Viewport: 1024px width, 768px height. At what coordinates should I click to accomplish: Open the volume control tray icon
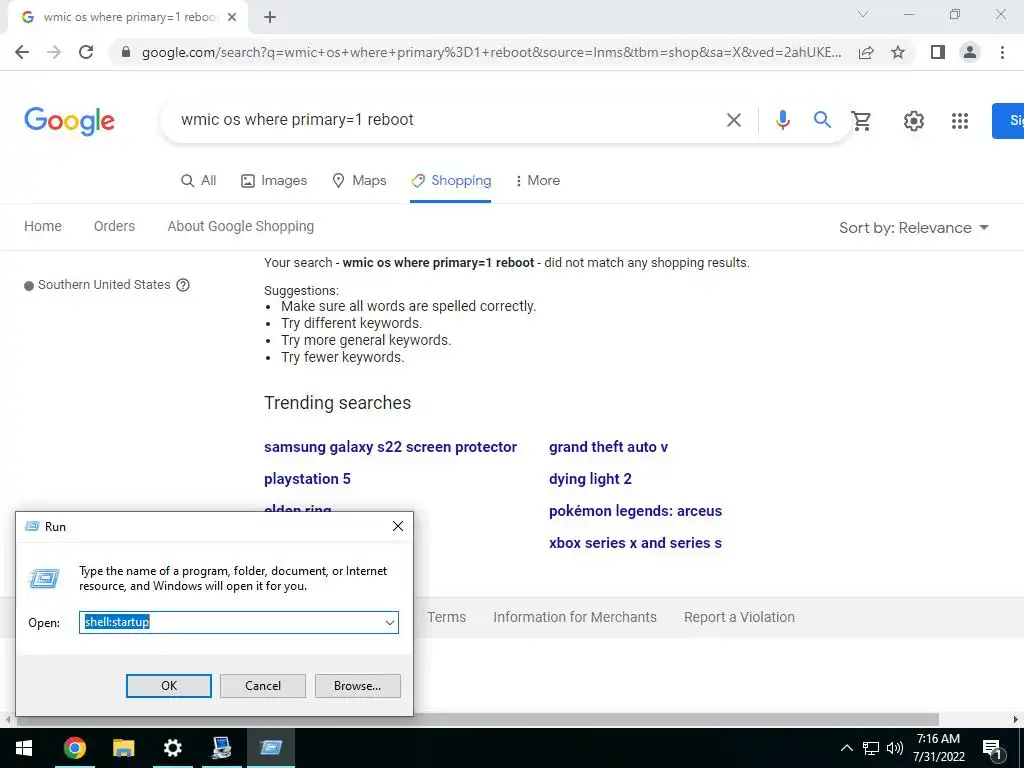[895, 748]
